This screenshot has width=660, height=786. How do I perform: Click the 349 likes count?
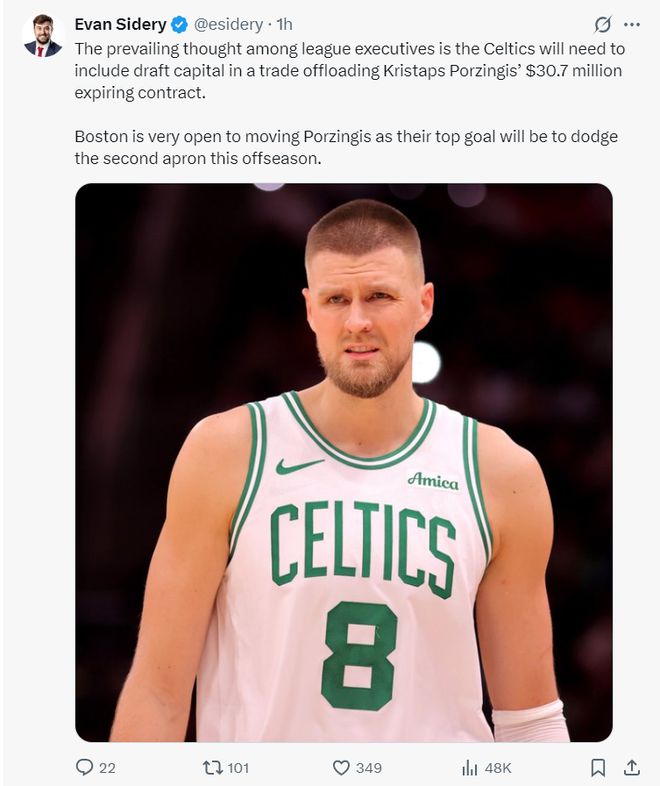click(369, 768)
